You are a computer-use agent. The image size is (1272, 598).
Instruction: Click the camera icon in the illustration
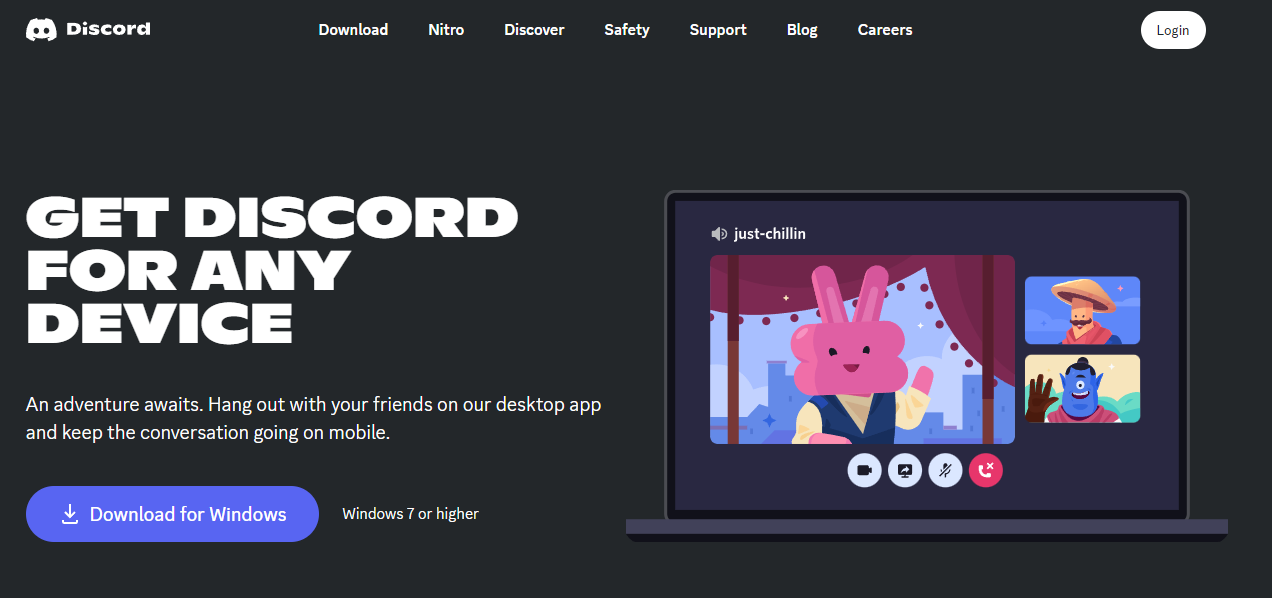coord(864,470)
